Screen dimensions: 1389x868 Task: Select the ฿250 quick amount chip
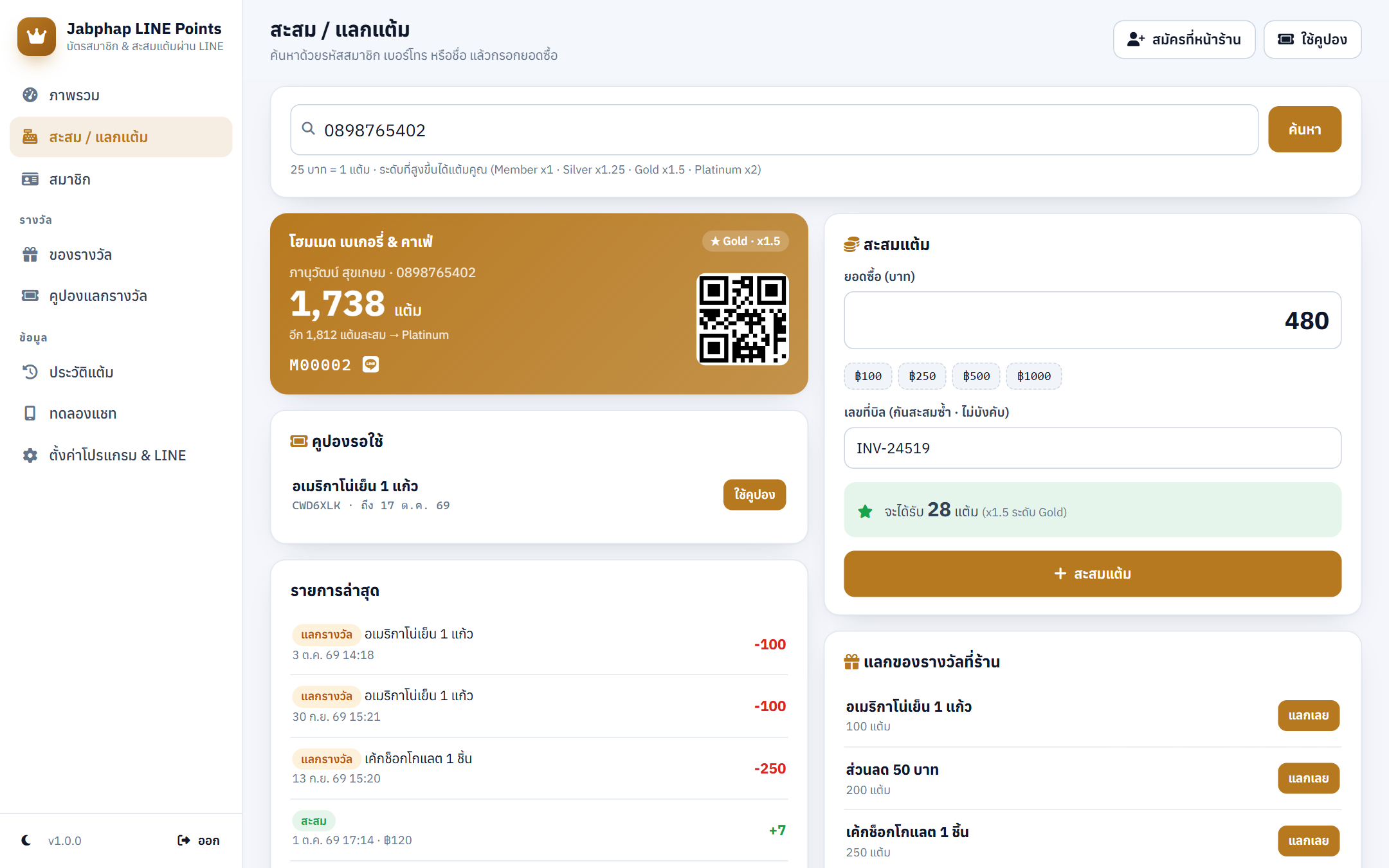point(922,376)
